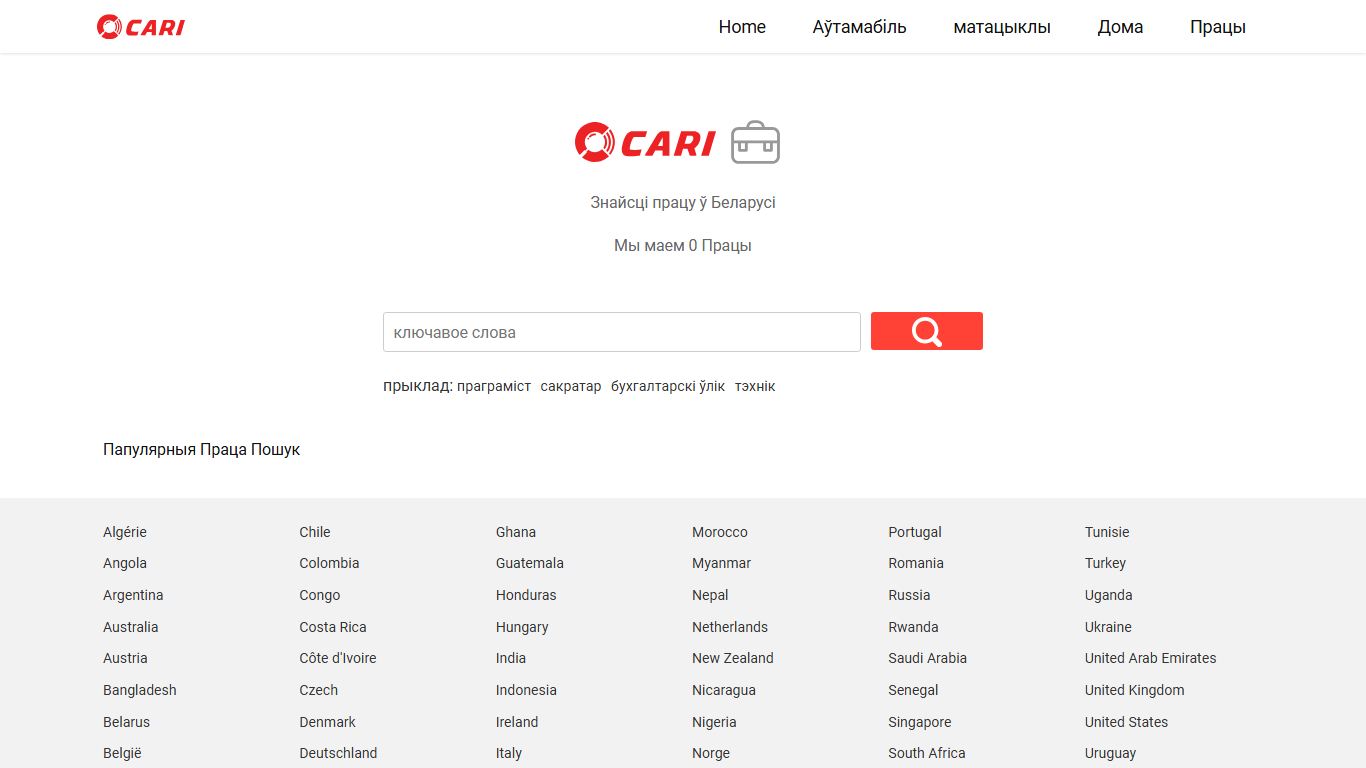1366x768 pixels.
Task: Open the Home menu item
Action: click(742, 27)
